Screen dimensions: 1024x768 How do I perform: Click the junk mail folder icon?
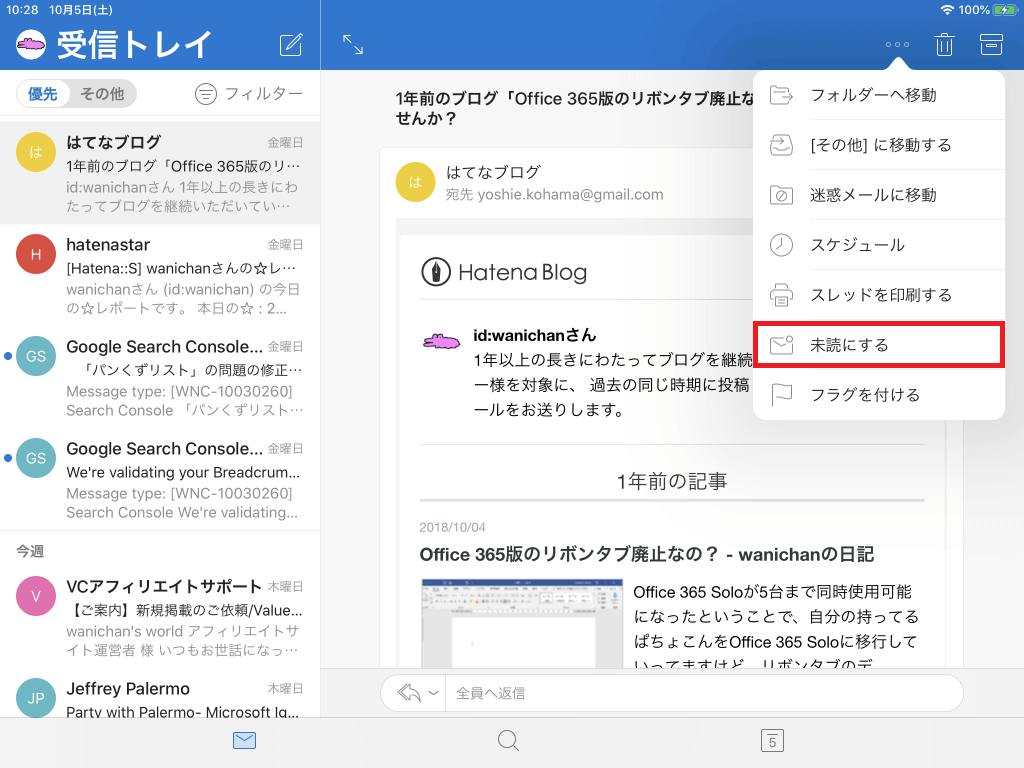tap(781, 195)
